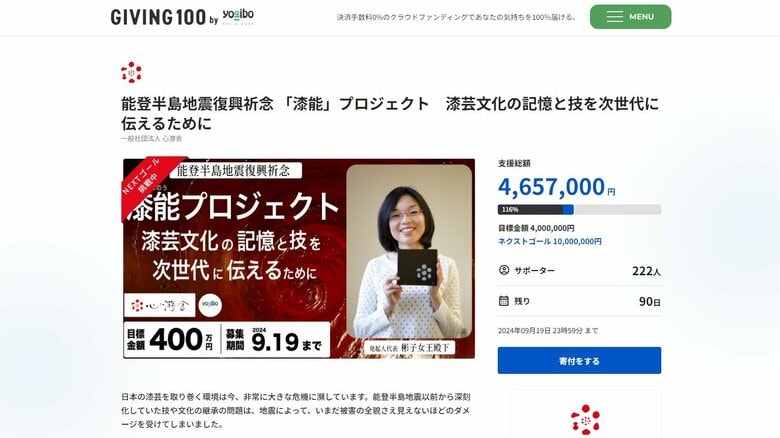
Task: Click the 目標金額 4,000,000円 text
Action: pos(536,228)
